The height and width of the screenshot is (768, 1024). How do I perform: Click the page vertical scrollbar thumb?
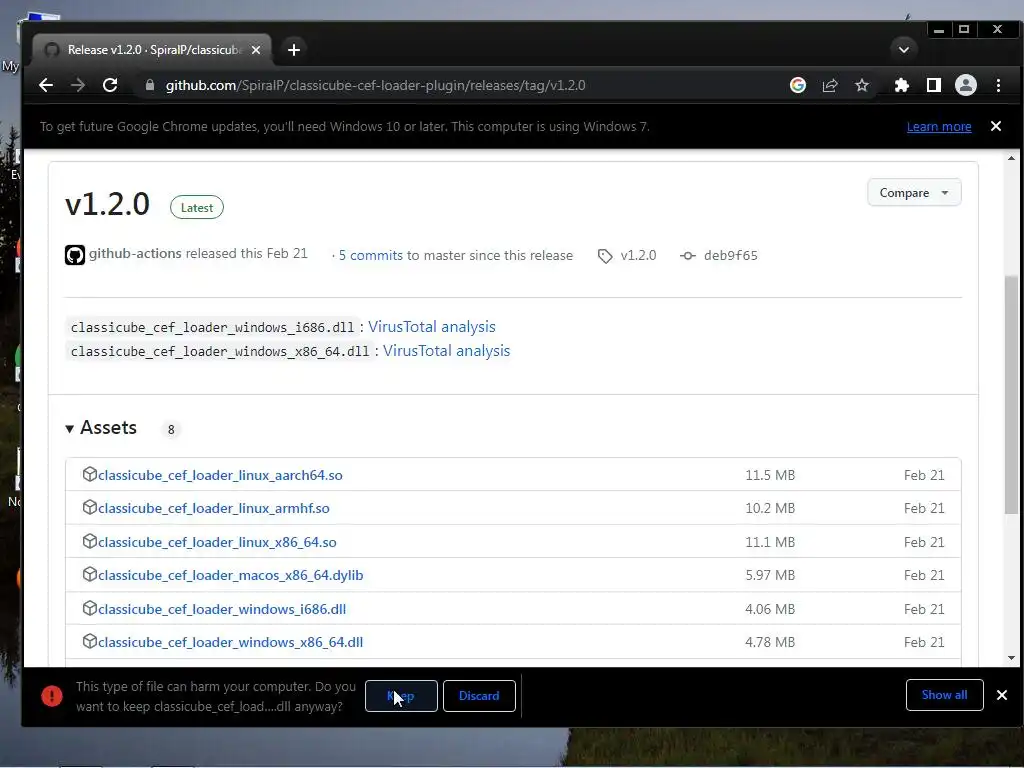1011,394
